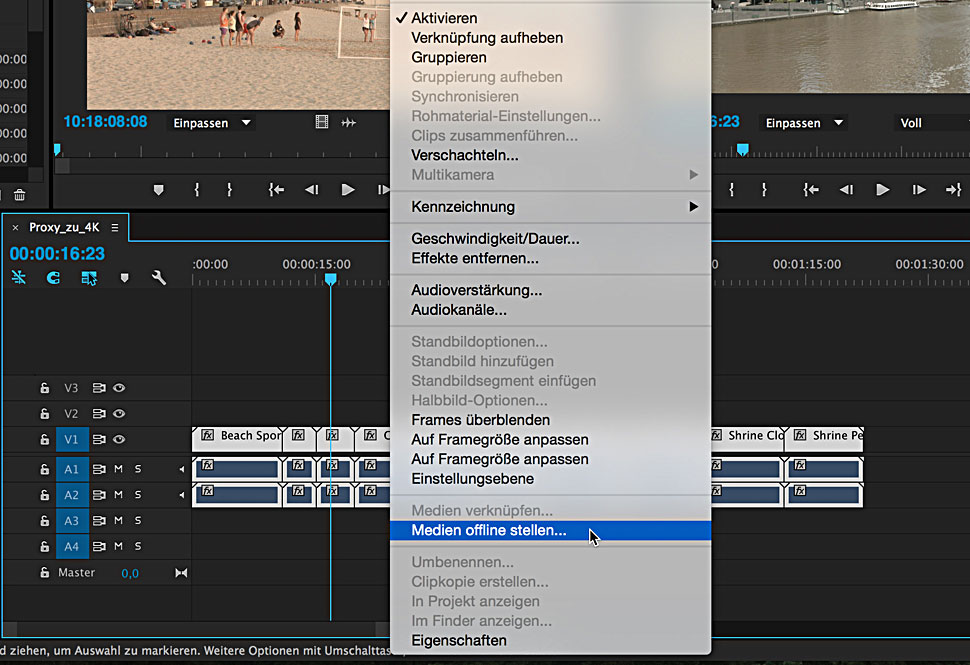970x665 pixels.
Task: Toggle lock on video track V3
Action: [44, 388]
